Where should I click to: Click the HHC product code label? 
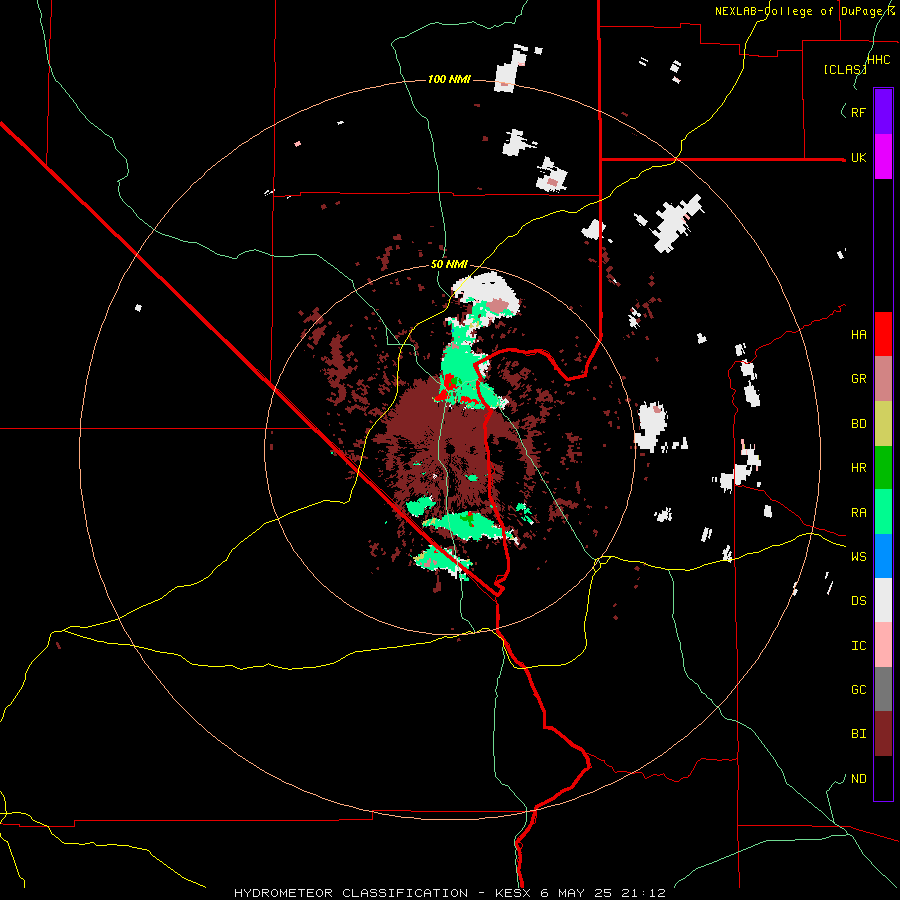click(879, 60)
